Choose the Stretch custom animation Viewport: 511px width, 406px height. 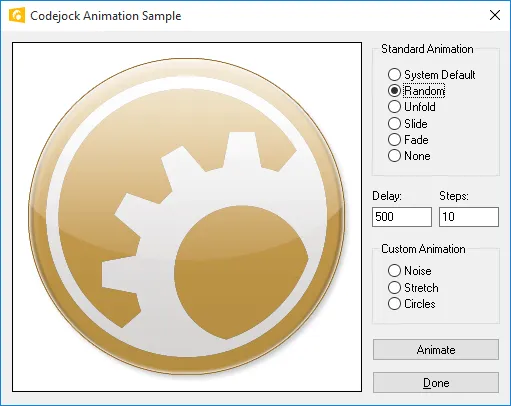pyautogui.click(x=413, y=287)
